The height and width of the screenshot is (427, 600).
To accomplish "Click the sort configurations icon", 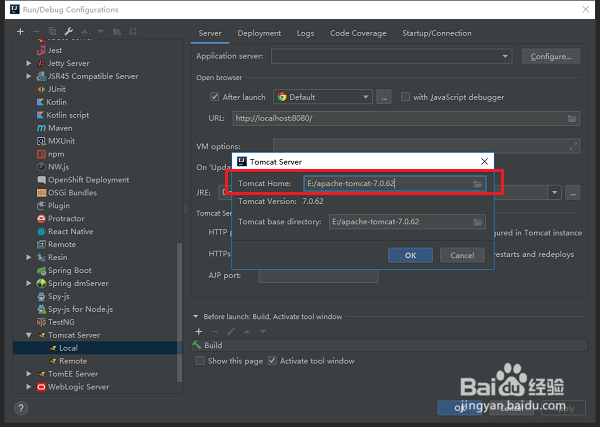I will click(x=133, y=31).
